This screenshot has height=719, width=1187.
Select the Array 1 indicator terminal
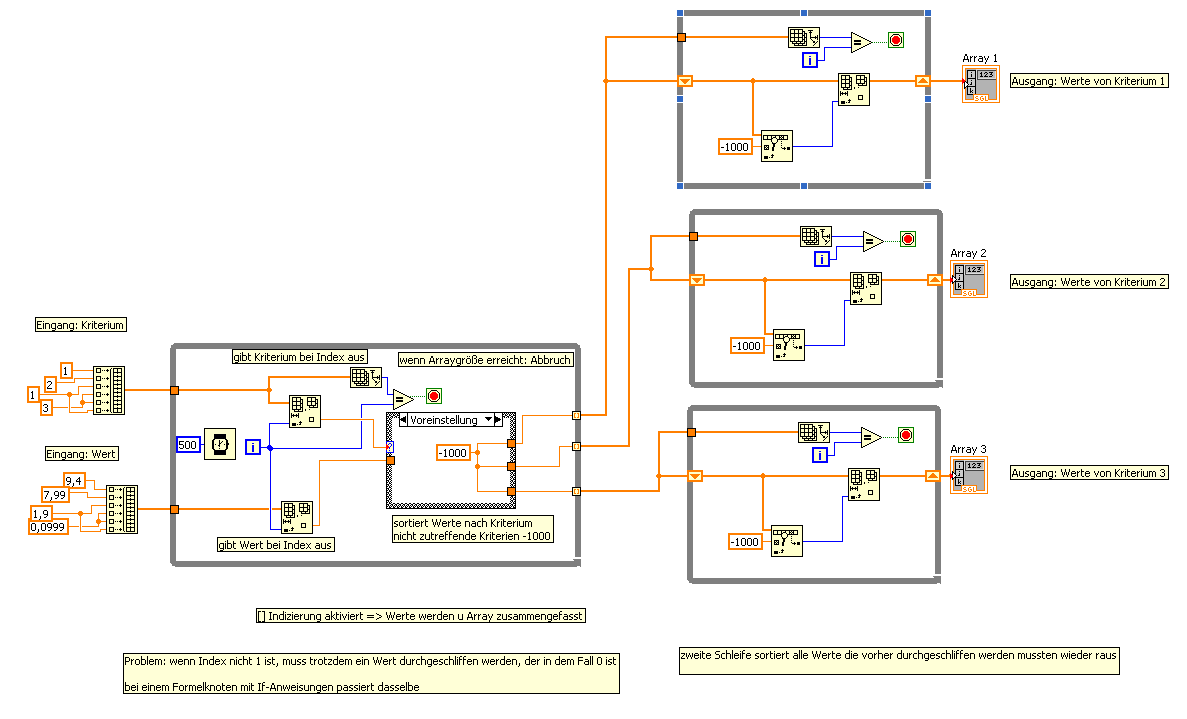[980, 84]
